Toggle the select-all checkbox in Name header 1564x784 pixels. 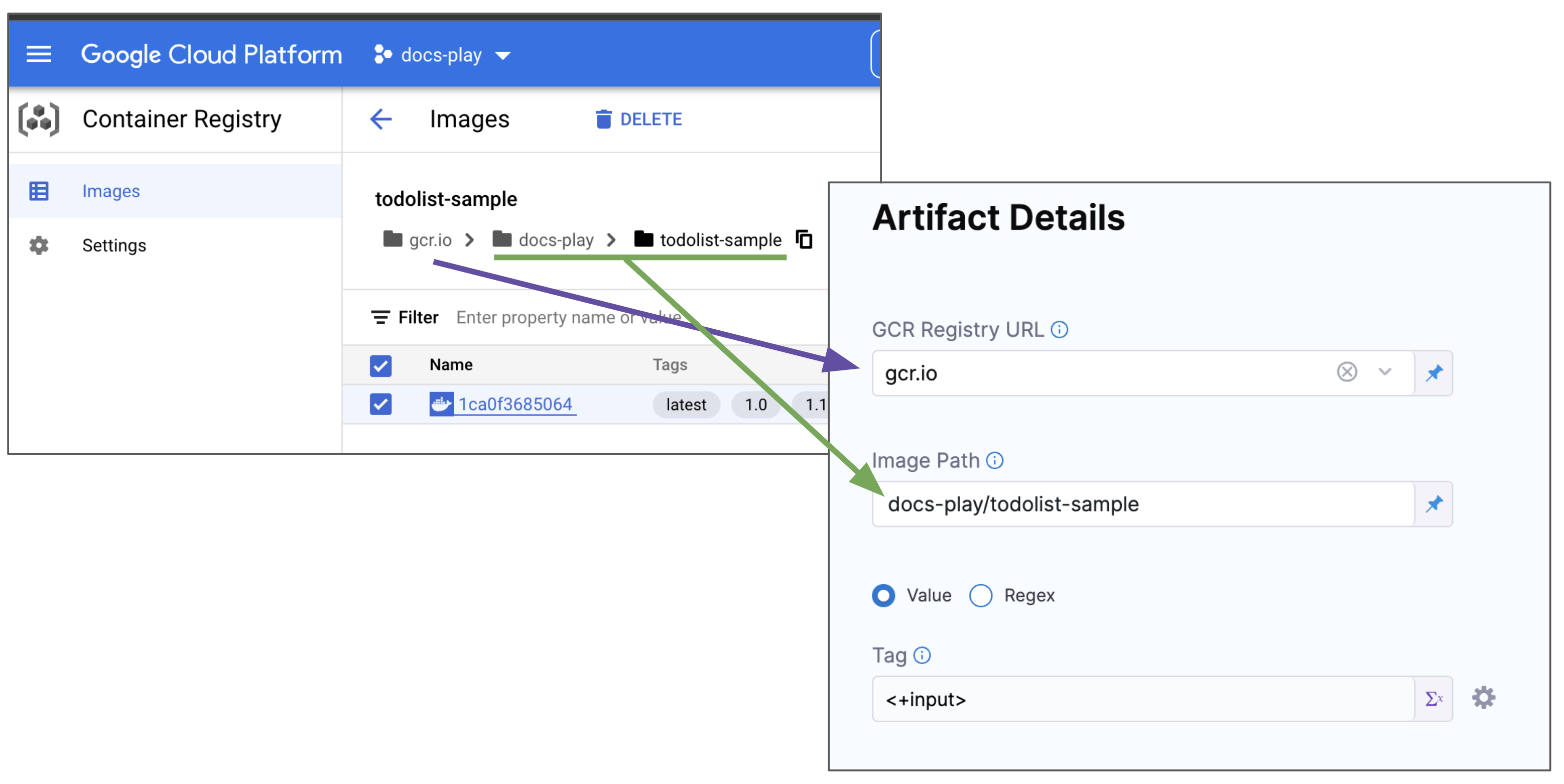coord(380,365)
